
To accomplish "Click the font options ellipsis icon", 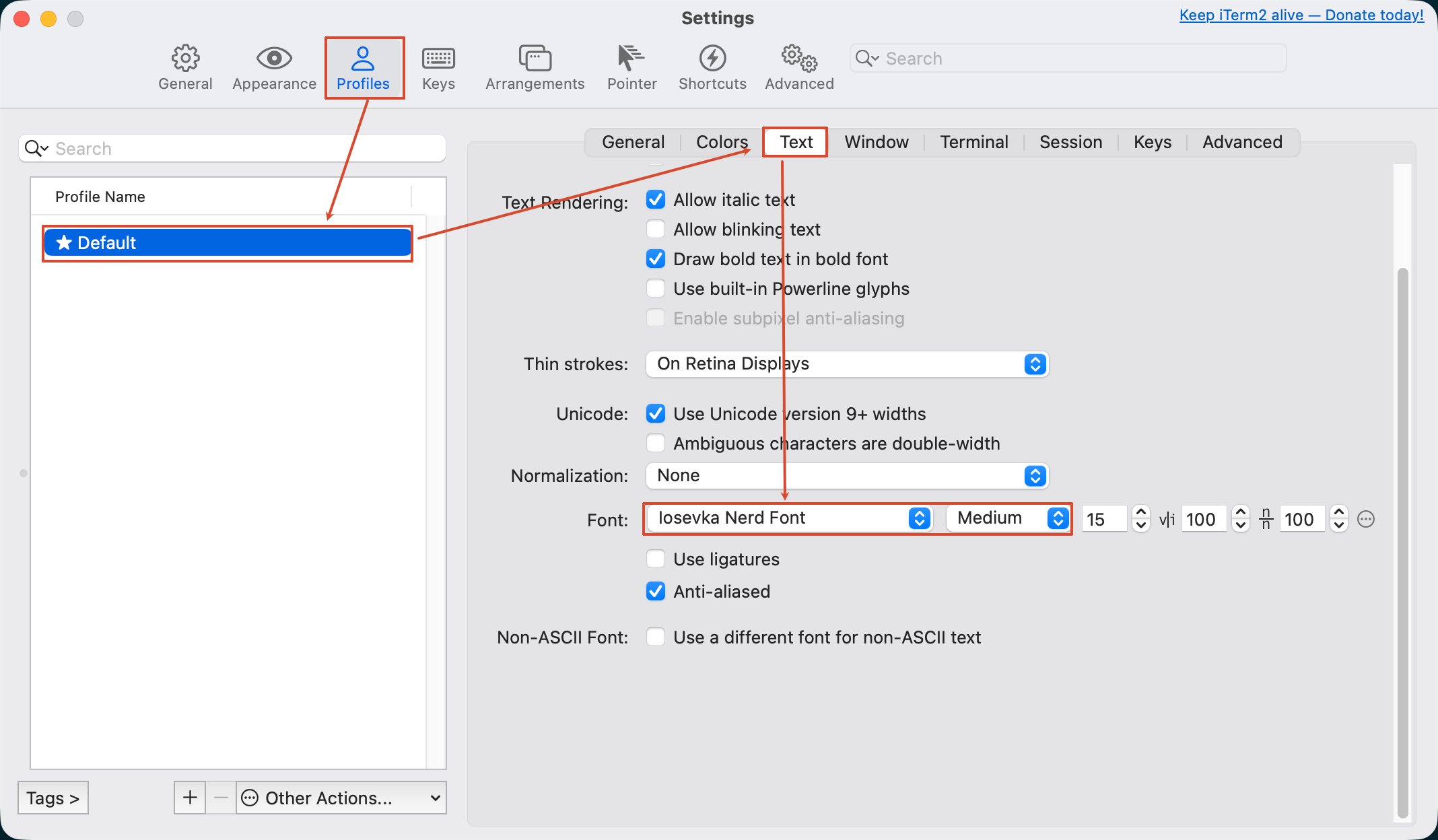I will pyautogui.click(x=1366, y=519).
